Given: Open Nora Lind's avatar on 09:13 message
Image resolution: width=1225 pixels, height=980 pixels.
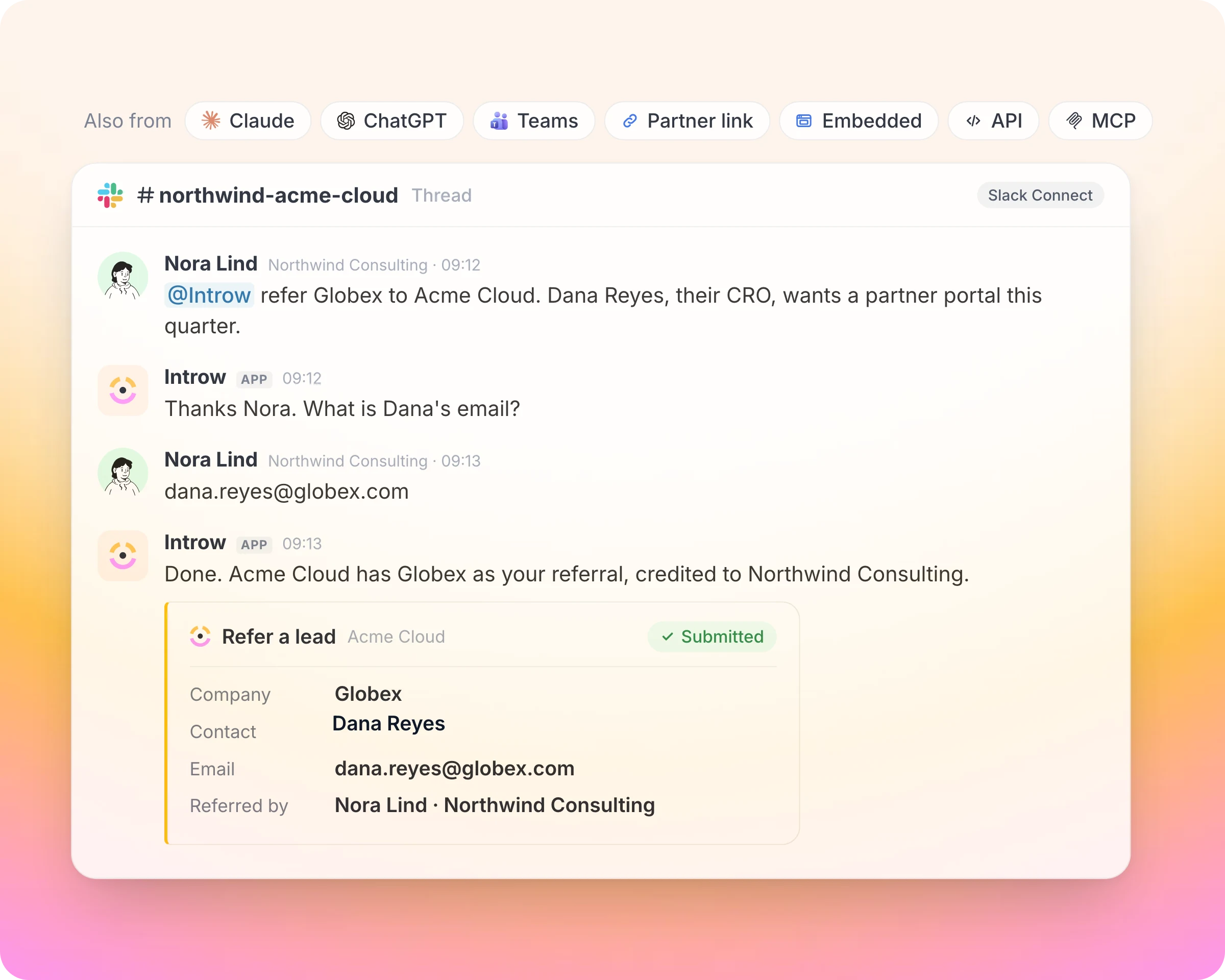Looking at the screenshot, I should [x=122, y=473].
